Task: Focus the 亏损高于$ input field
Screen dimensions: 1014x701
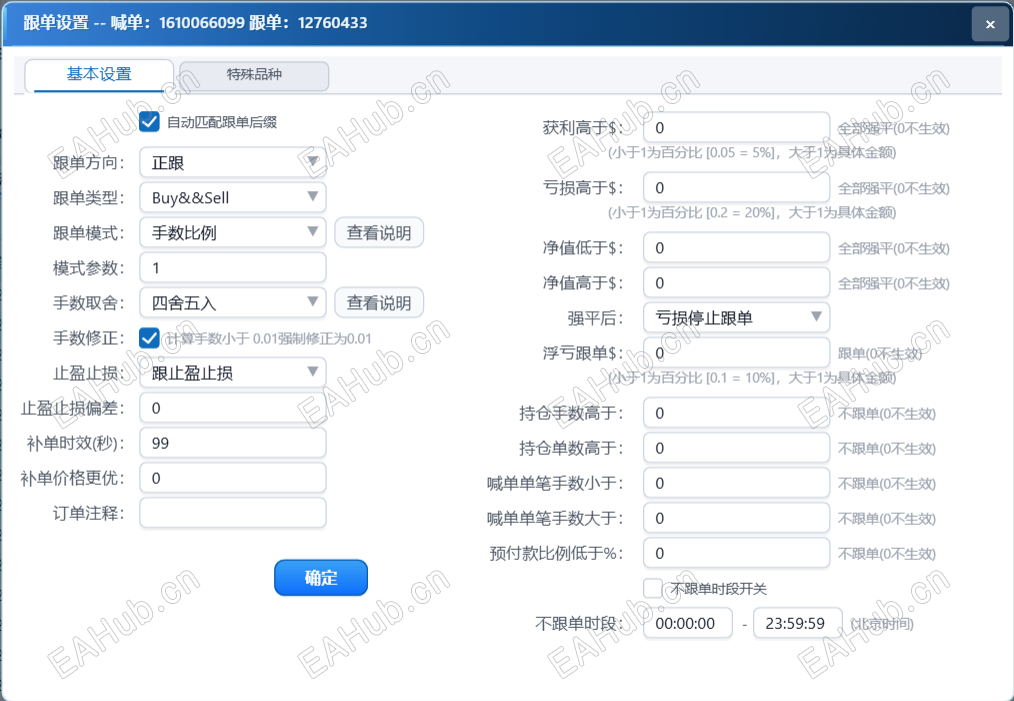Action: 737,188
